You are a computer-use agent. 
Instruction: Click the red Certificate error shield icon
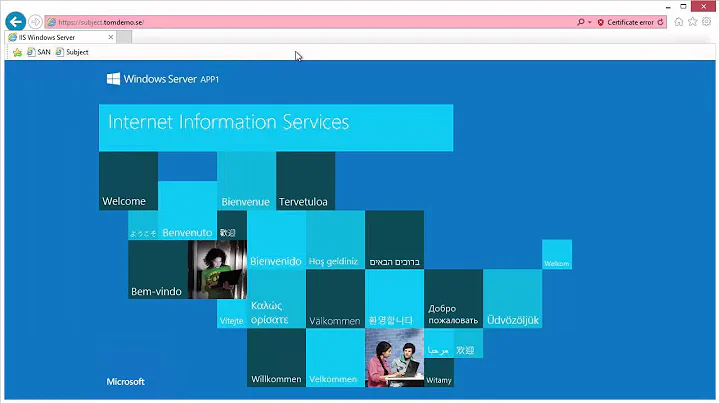click(x=601, y=22)
